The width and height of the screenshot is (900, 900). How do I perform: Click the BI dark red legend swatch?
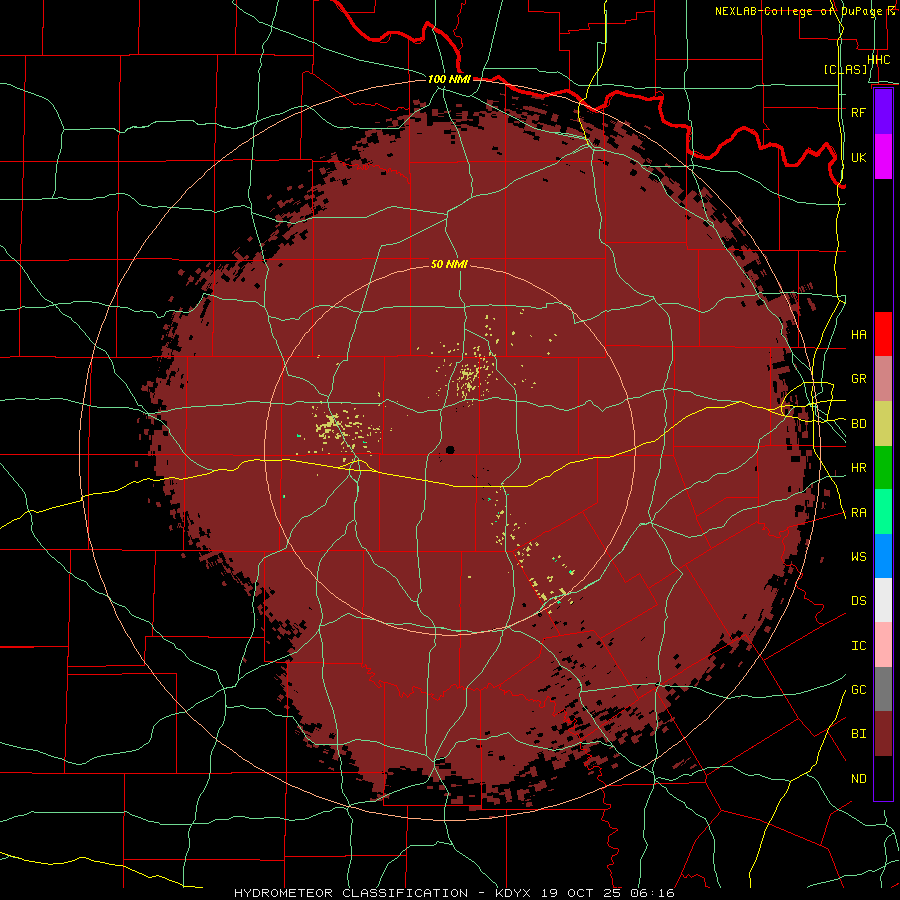[883, 734]
